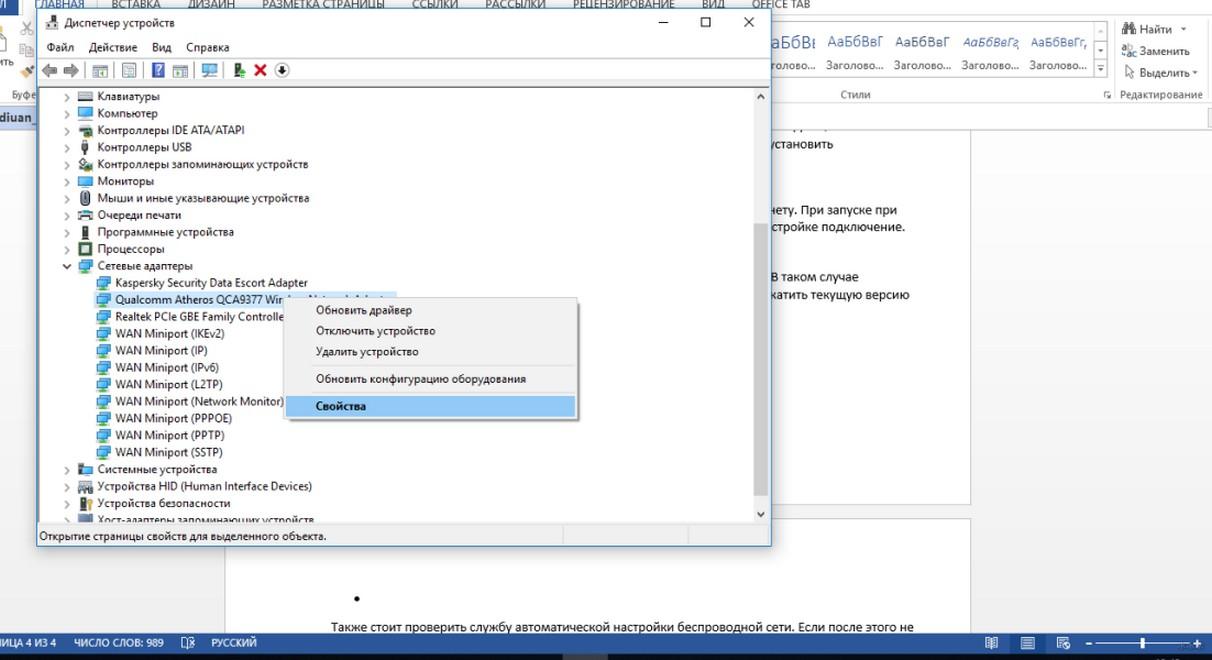Viewport: 1212px width, 660px height.
Task: Switch Word to Read Mode view icon
Action: 992,643
